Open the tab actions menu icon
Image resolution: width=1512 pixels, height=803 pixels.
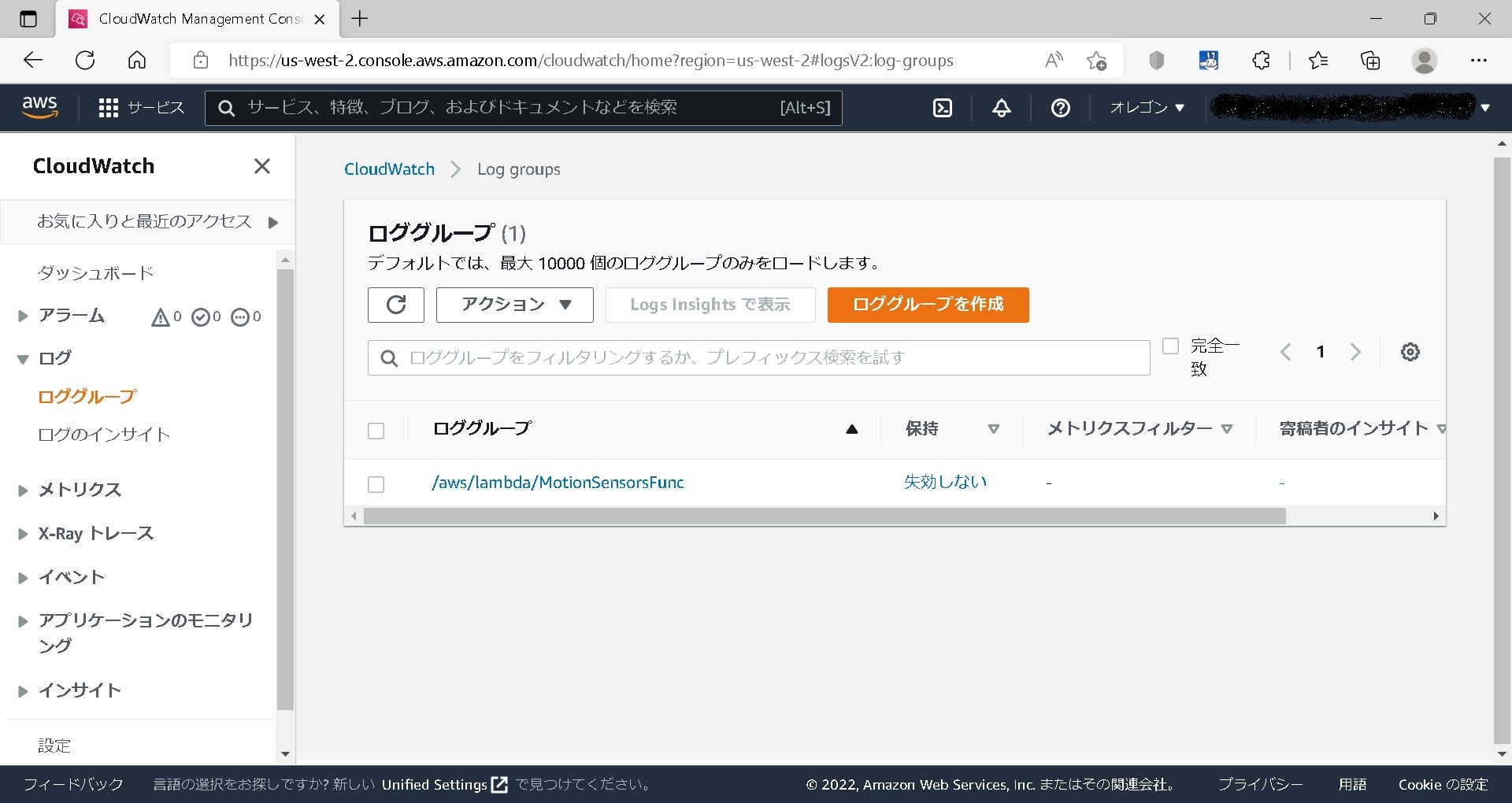28,19
